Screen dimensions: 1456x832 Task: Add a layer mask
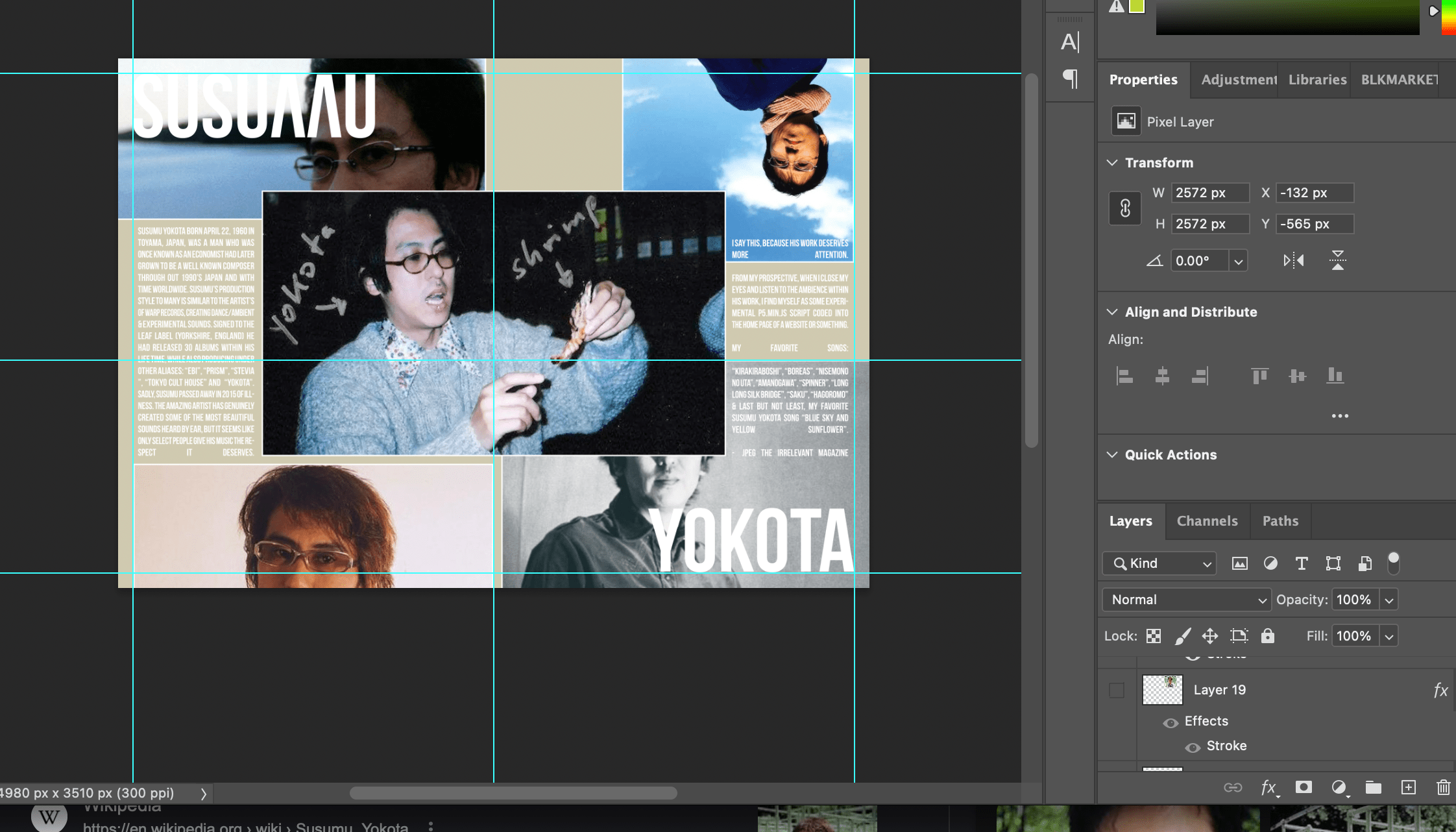[x=1304, y=787]
